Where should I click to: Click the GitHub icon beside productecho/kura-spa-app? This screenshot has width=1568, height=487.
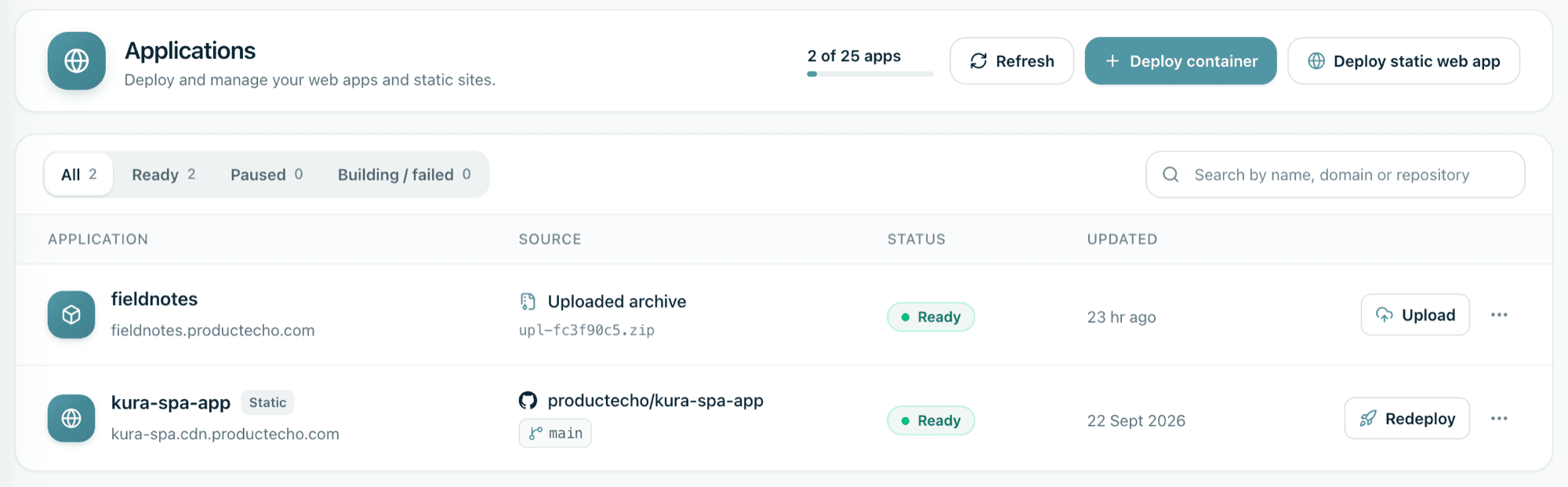(528, 401)
